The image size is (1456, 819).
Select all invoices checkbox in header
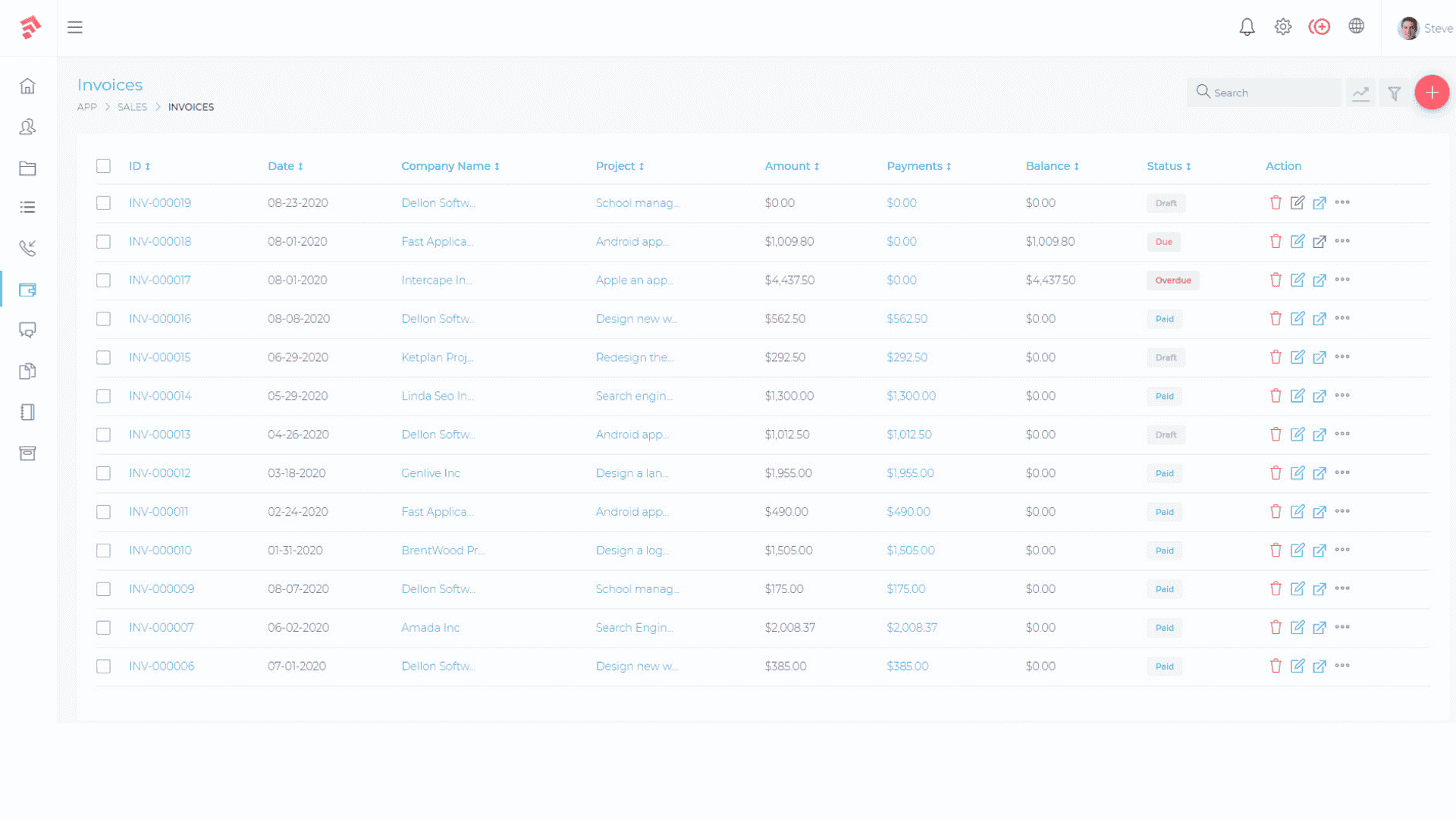pos(103,166)
